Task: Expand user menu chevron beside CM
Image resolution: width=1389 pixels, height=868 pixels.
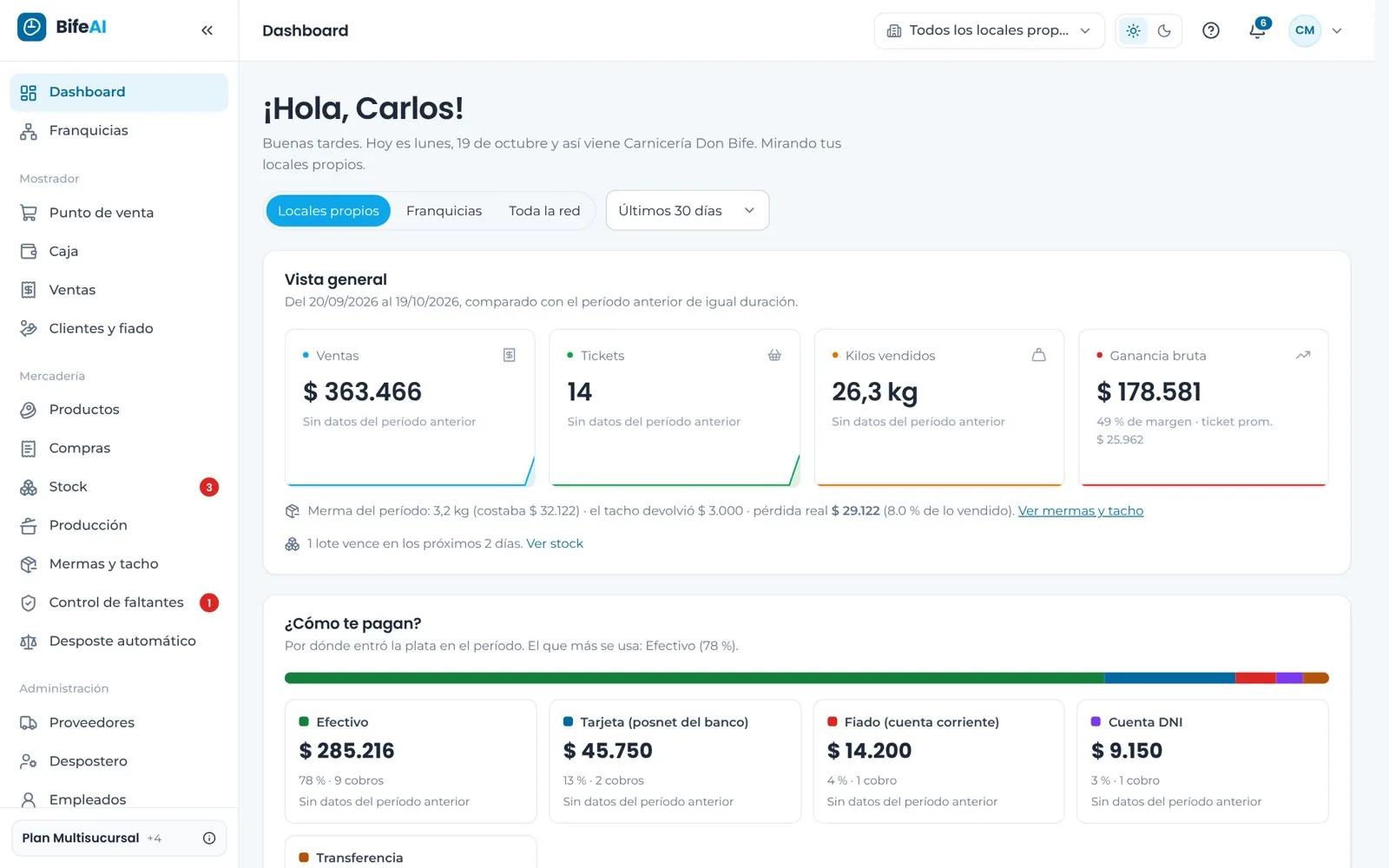Action: 1337,30
